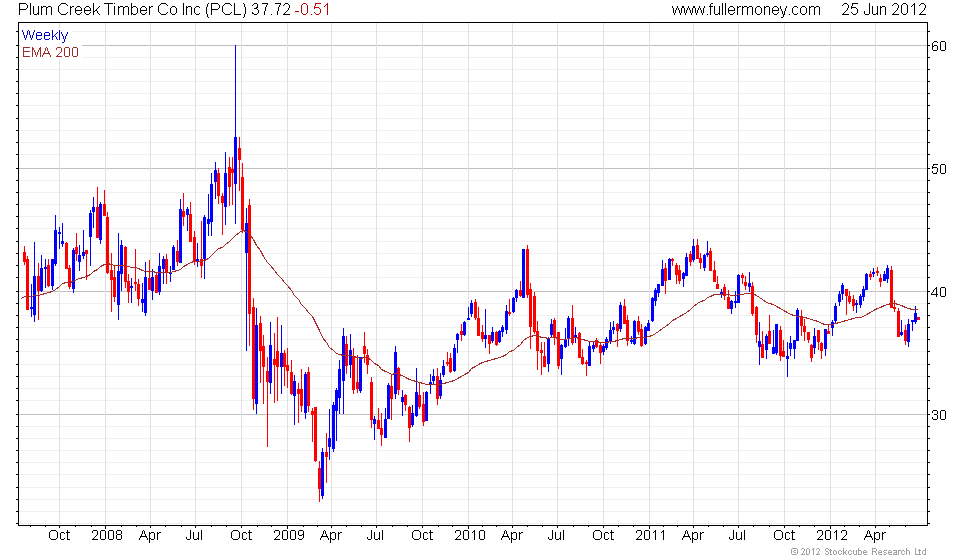Click the Oct label just before 2012
This screenshot has height=560, width=980.
784,535
